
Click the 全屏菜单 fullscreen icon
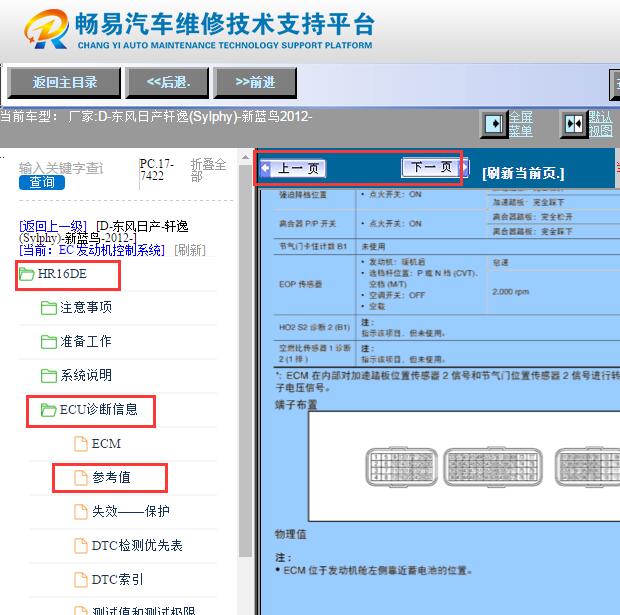tap(494, 124)
